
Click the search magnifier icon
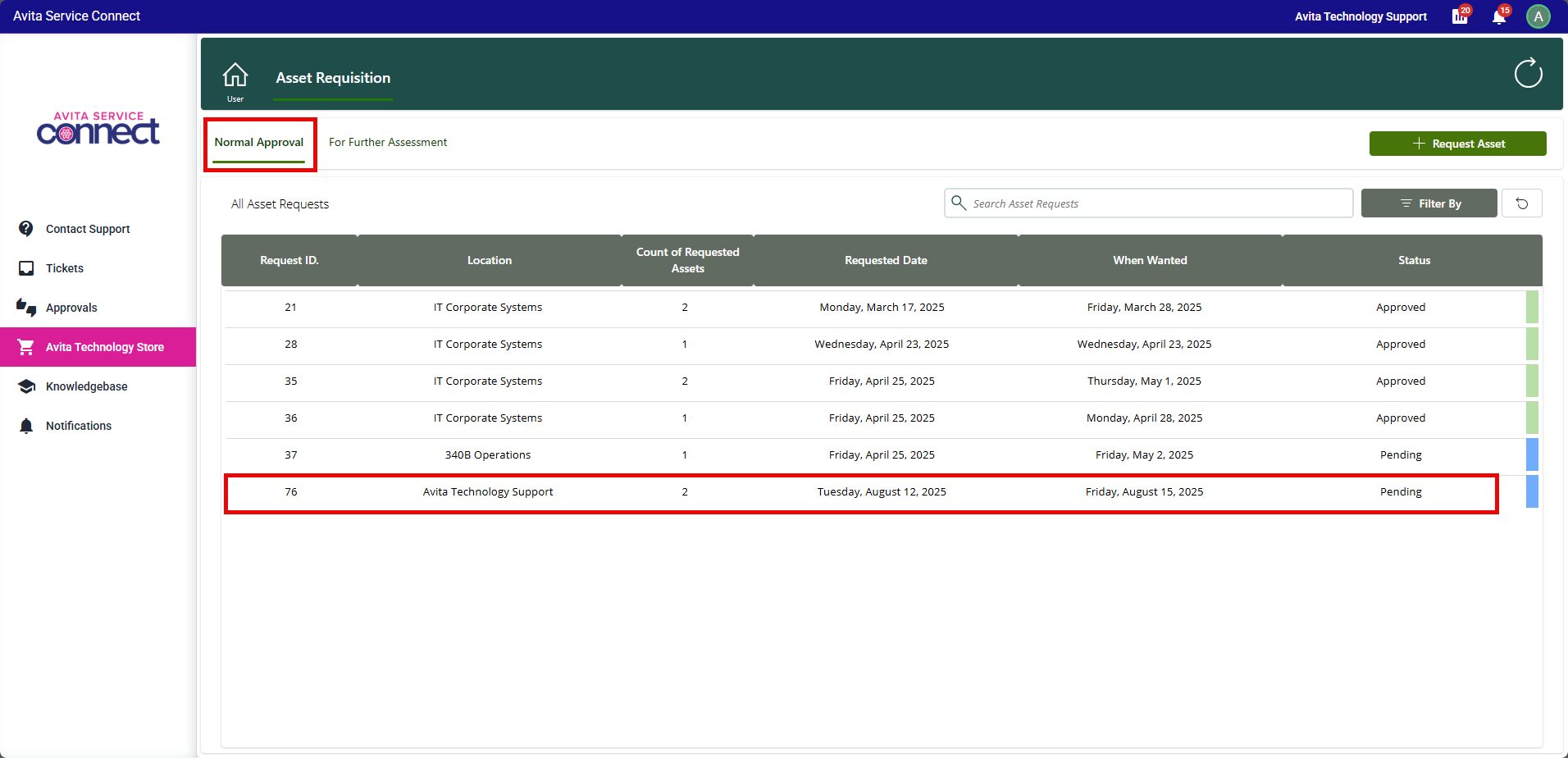pos(958,203)
